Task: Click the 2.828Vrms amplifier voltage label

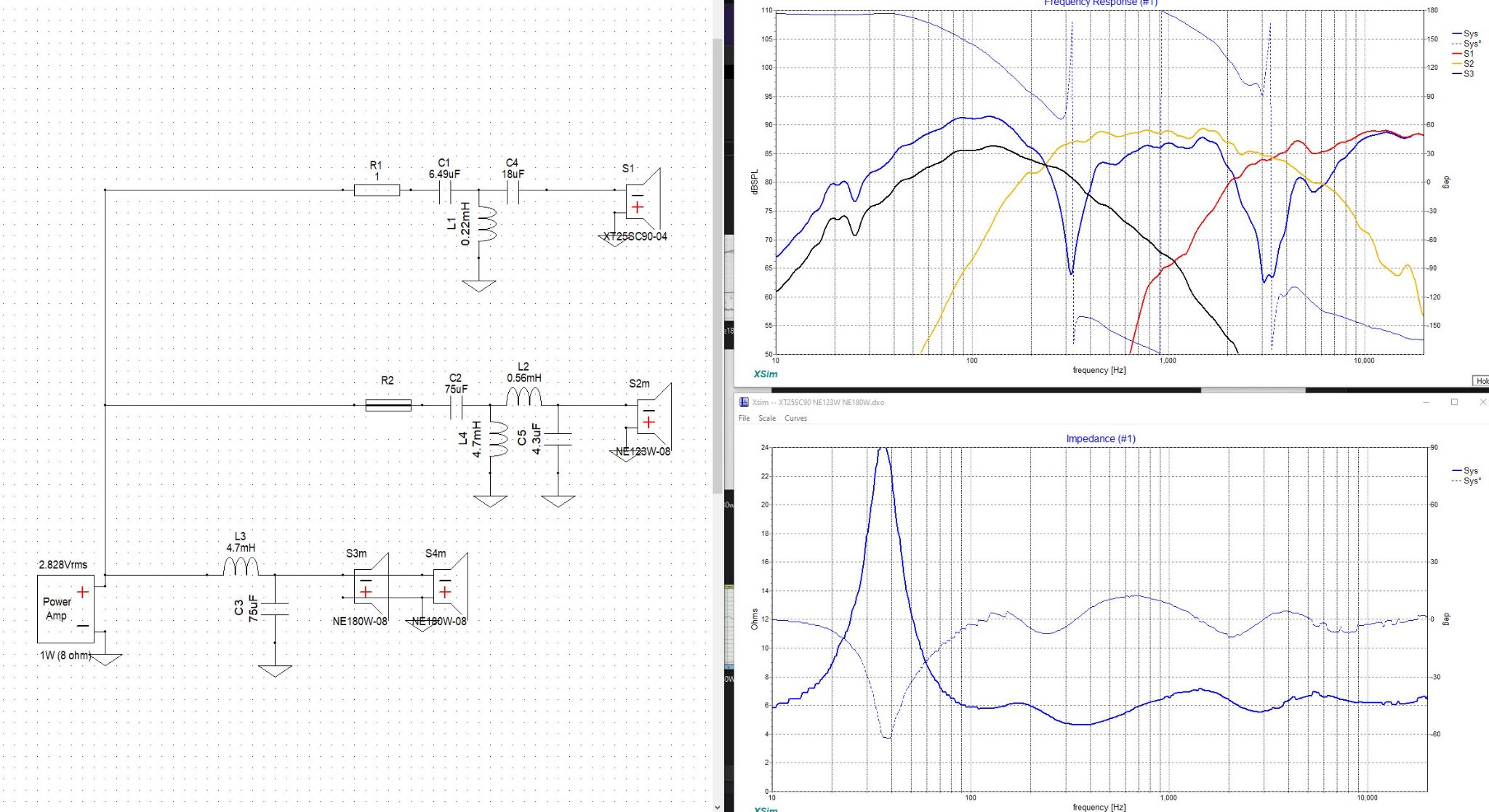Action: (63, 565)
